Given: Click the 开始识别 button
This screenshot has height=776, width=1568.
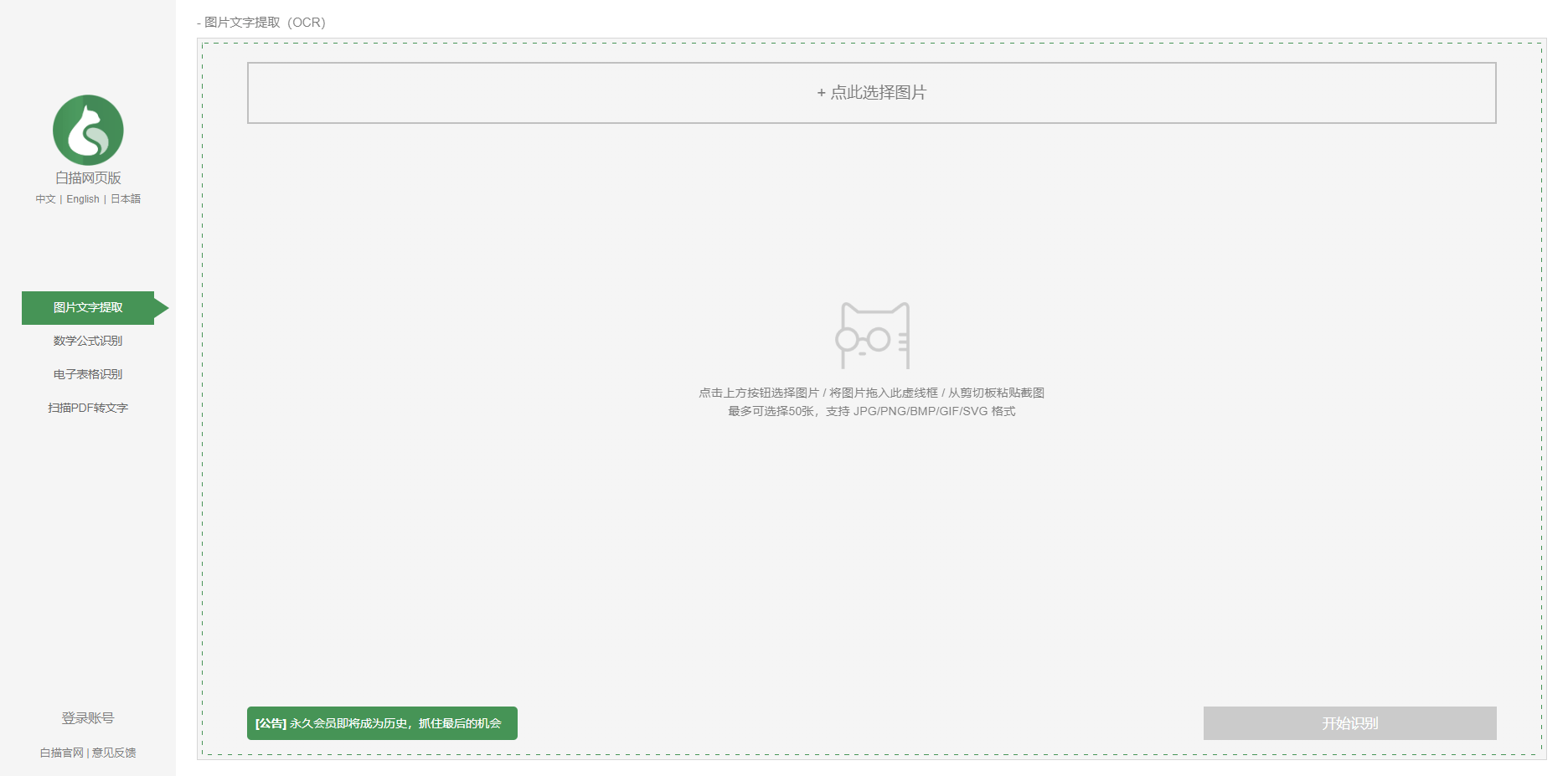Looking at the screenshot, I should 1350,723.
